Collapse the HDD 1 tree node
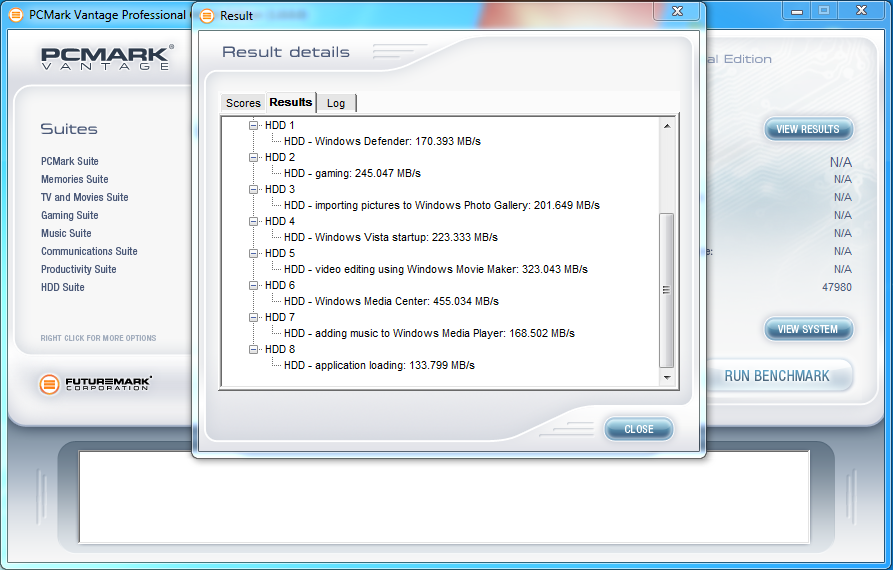The image size is (893, 570). (253, 125)
